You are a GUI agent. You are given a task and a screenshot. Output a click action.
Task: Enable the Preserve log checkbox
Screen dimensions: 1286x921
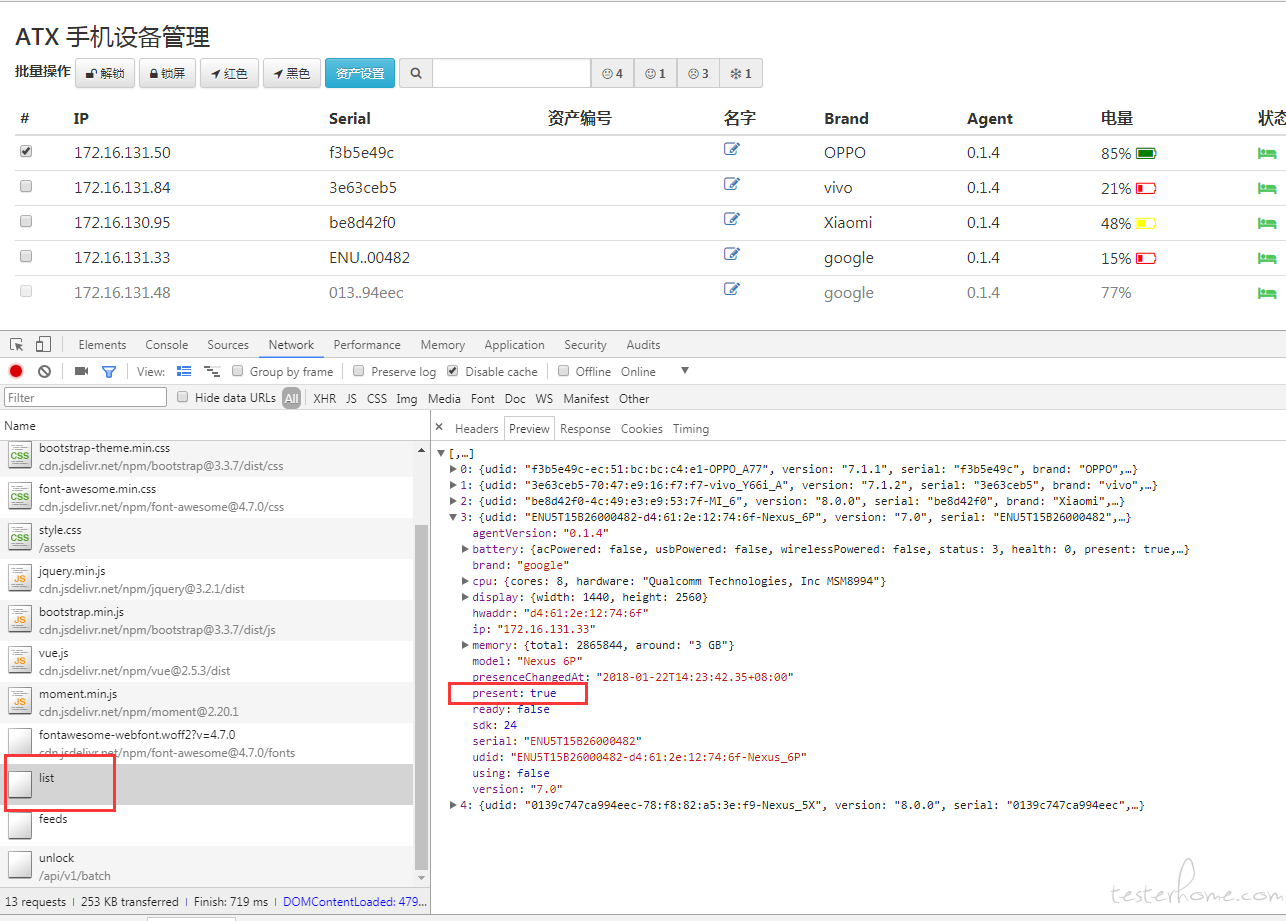(359, 371)
